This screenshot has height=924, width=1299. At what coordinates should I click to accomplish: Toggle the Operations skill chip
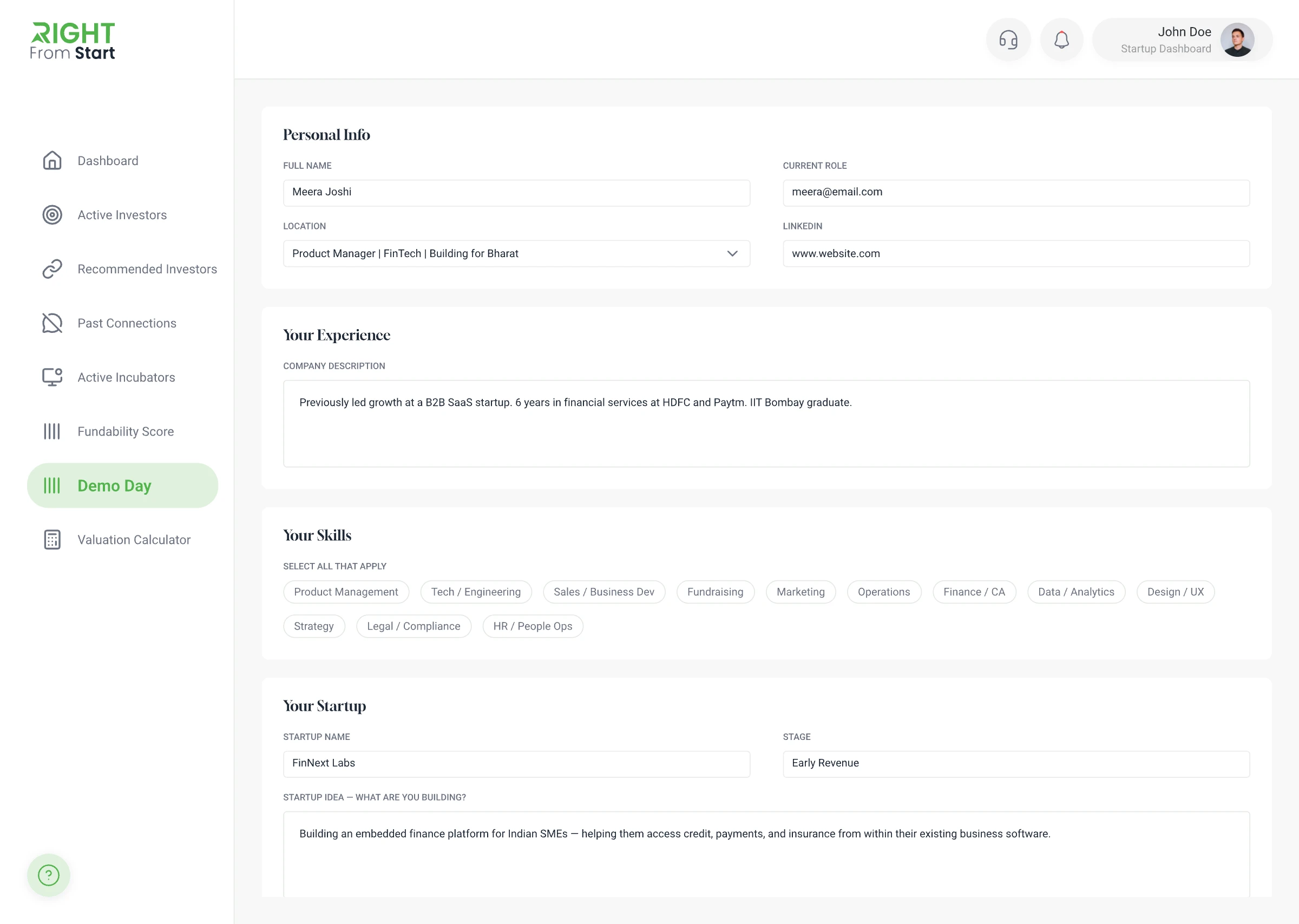[884, 592]
